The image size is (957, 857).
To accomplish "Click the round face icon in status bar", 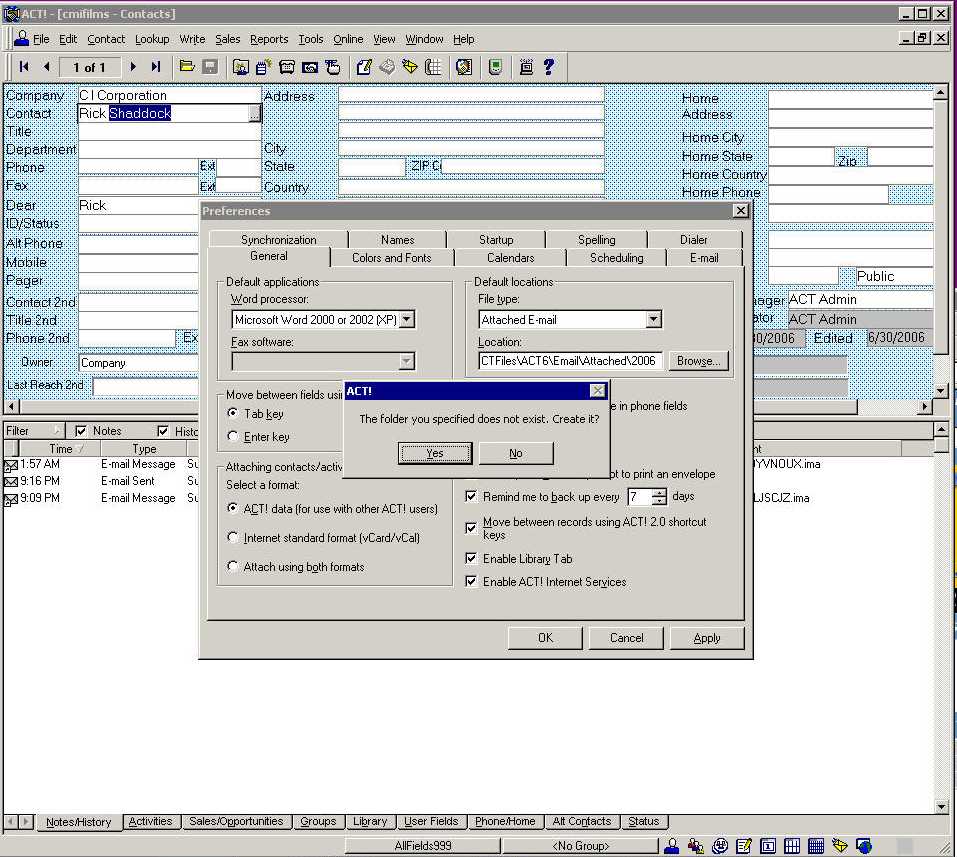I will [720, 845].
